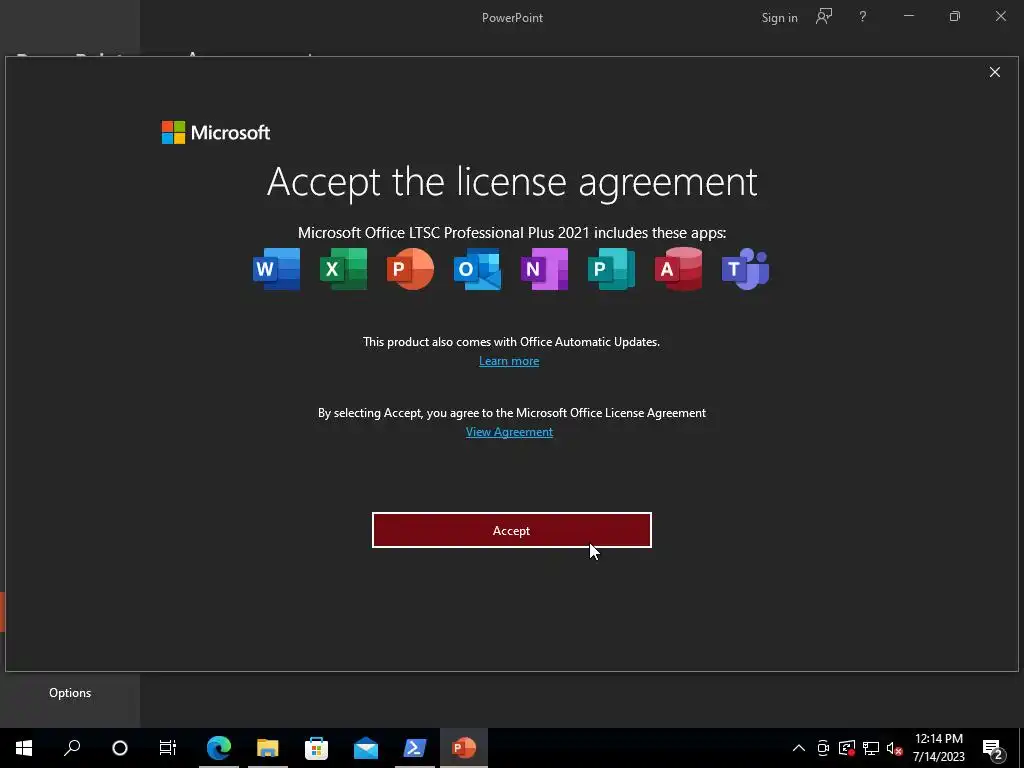
Task: Click the Microsoft logo
Action: (216, 133)
